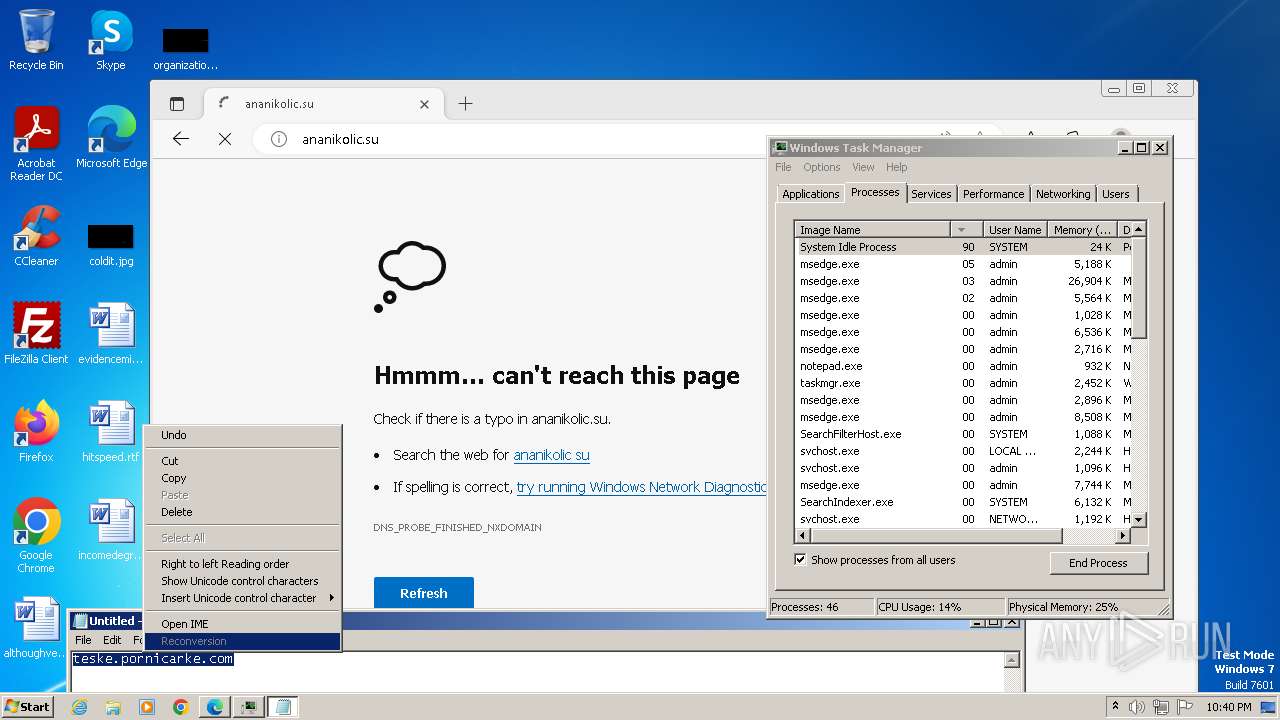Click the process list scroll-up arrow
The height and width of the screenshot is (720, 1280).
(x=1139, y=230)
